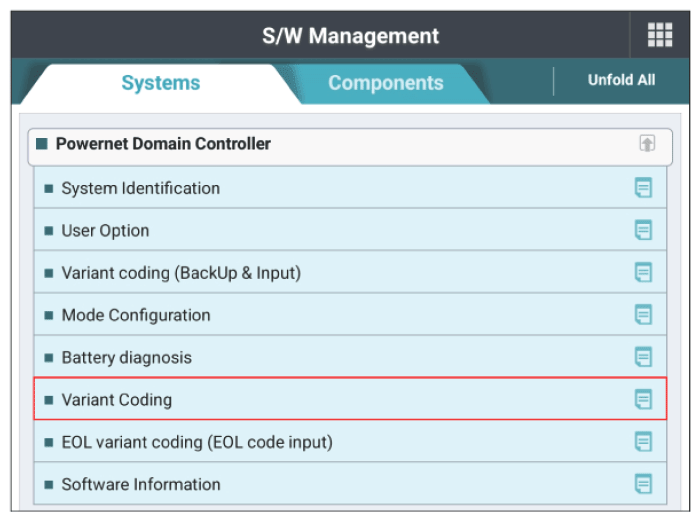The width and height of the screenshot is (700, 521).
Task: Switch to the Systems tab
Action: [x=161, y=83]
